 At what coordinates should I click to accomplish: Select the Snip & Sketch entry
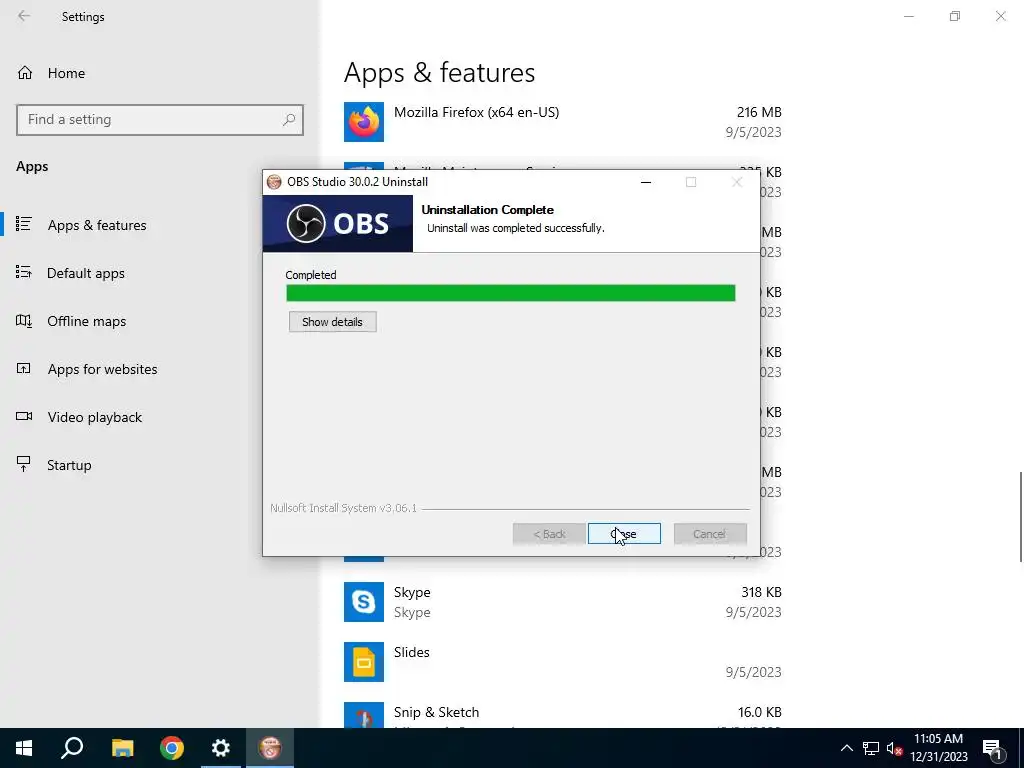point(563,714)
